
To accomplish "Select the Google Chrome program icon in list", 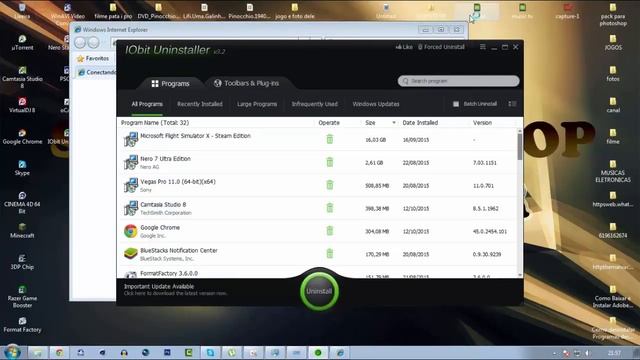I will [x=131, y=231].
